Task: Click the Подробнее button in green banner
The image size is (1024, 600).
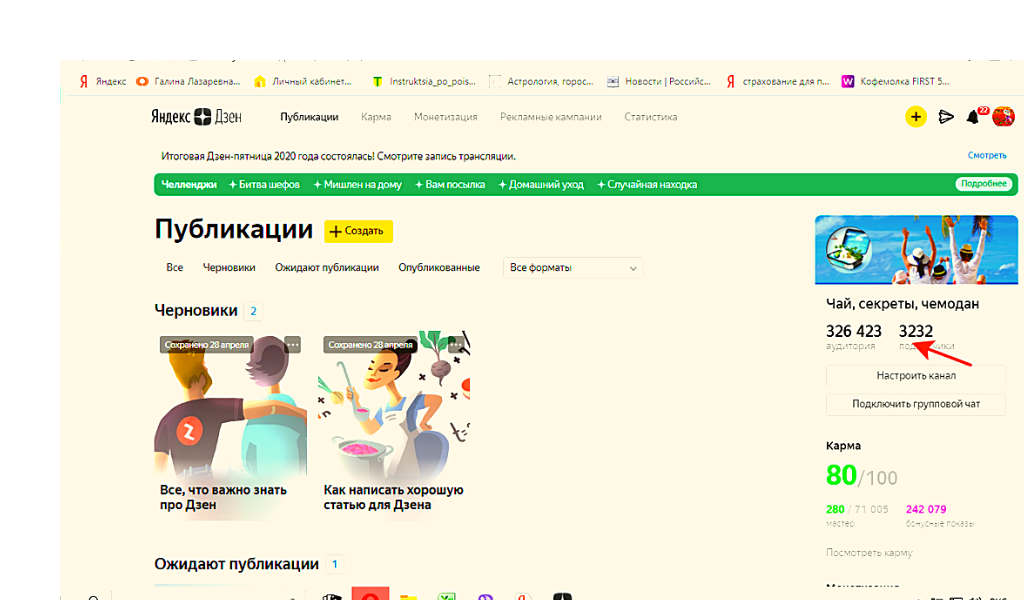Action: (x=984, y=184)
